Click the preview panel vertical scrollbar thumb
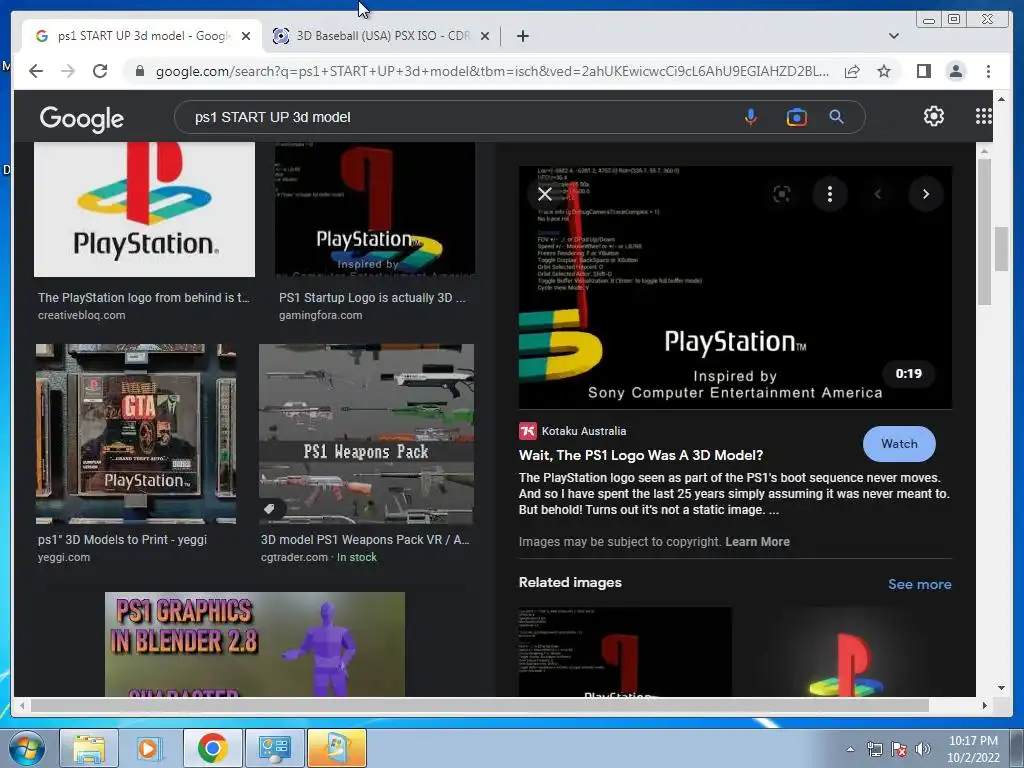The height and width of the screenshot is (768, 1024). coord(985,230)
